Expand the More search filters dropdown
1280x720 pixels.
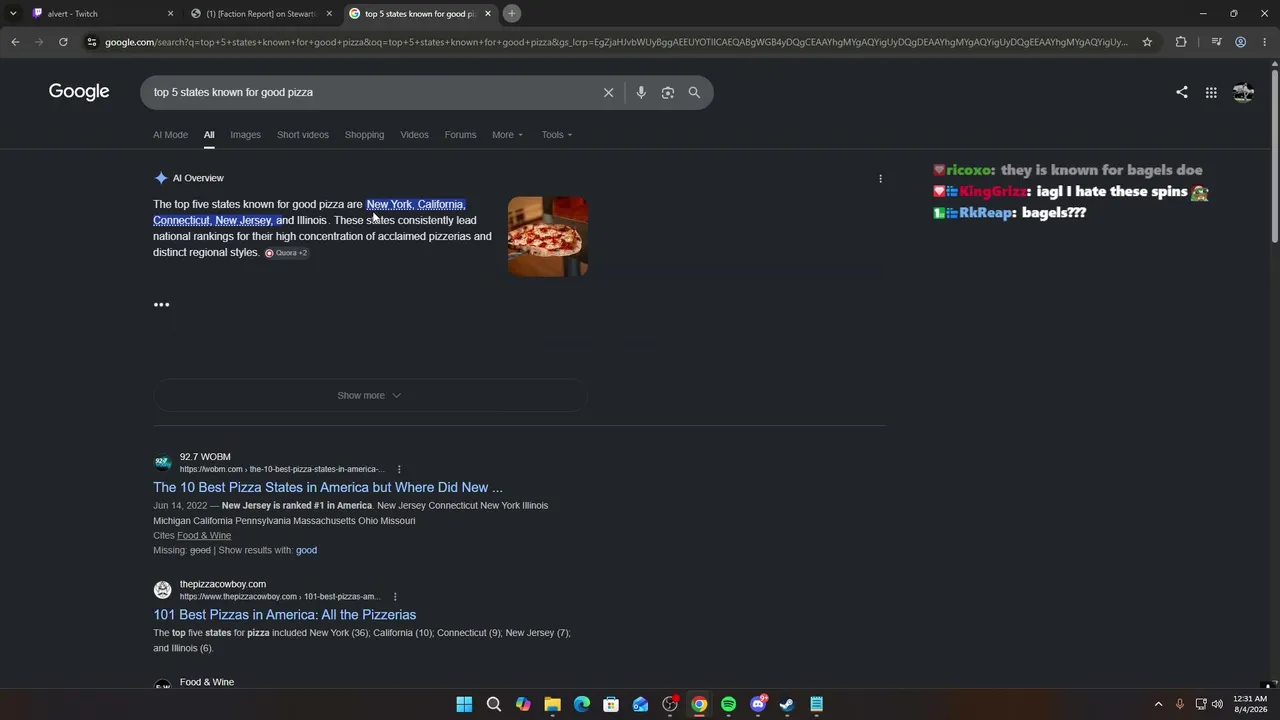click(x=507, y=135)
